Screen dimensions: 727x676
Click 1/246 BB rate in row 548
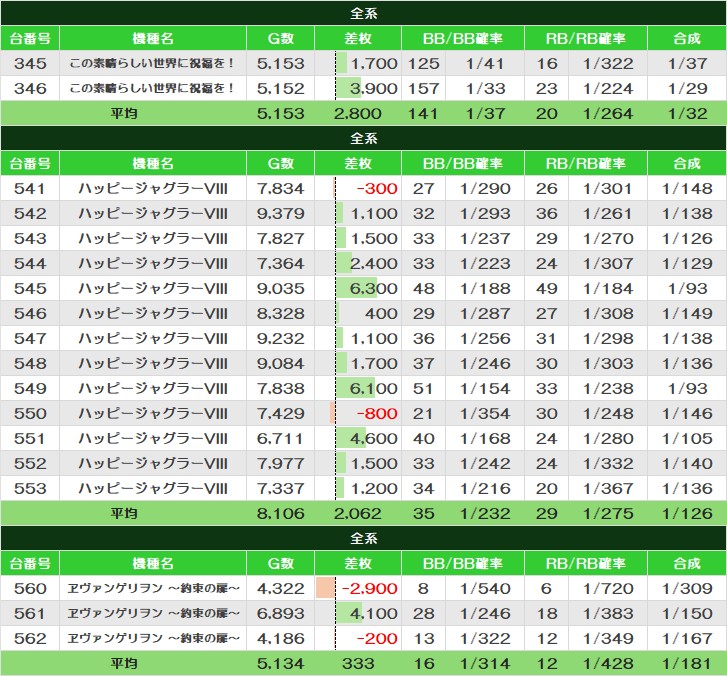point(485,364)
